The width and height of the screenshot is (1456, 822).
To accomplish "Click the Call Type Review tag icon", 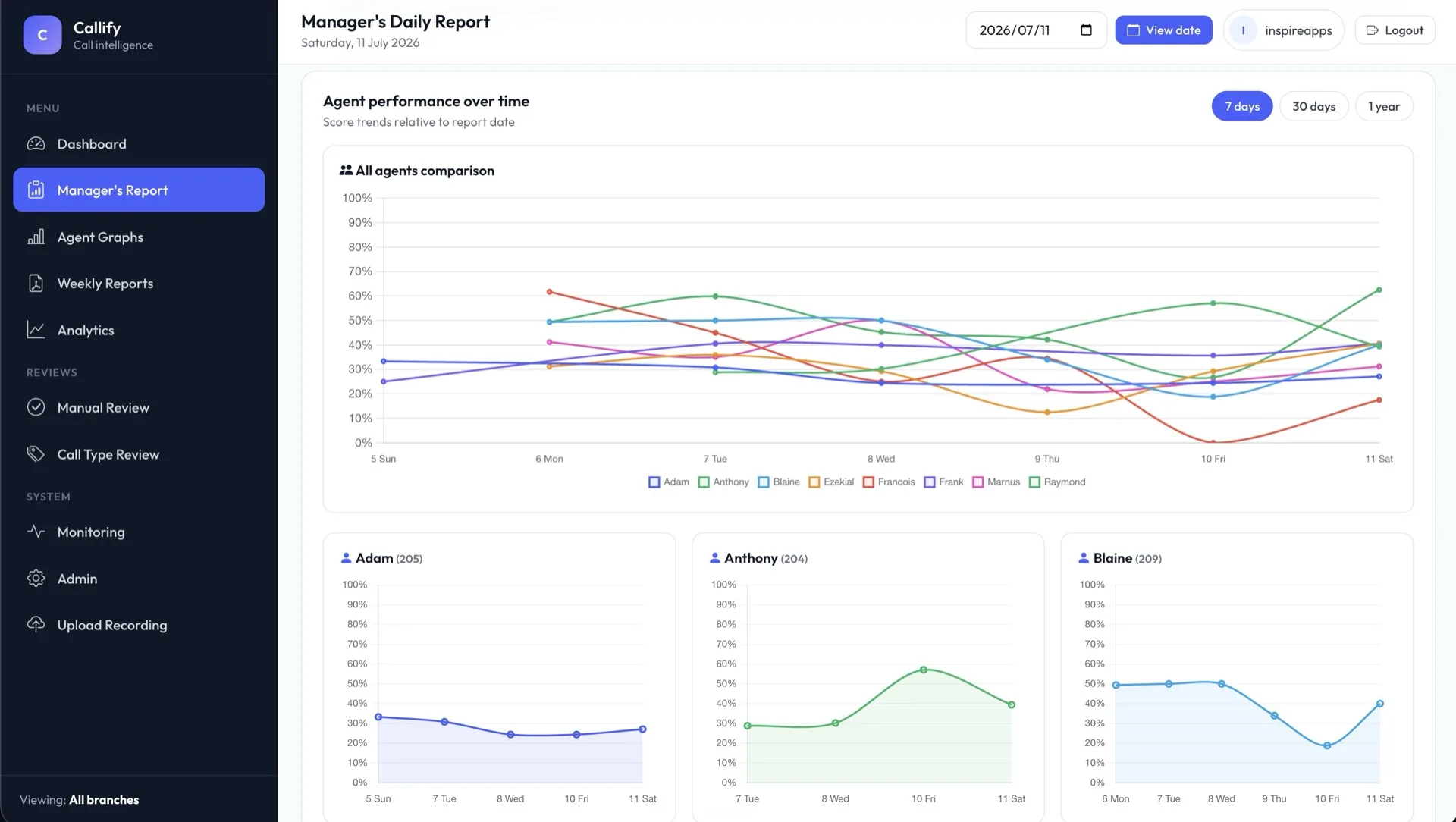I will [36, 454].
